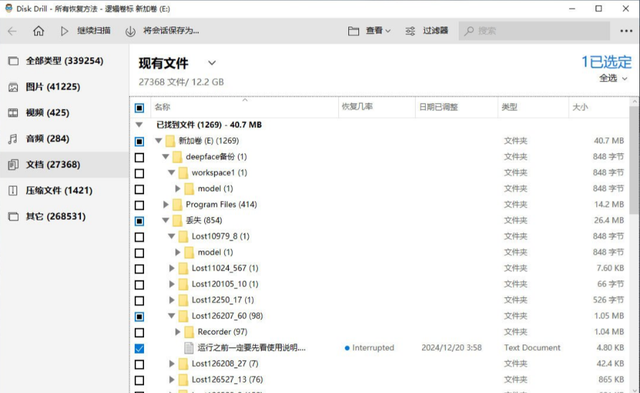
Task: Show the audio (284) category
Action: [x=64, y=139]
